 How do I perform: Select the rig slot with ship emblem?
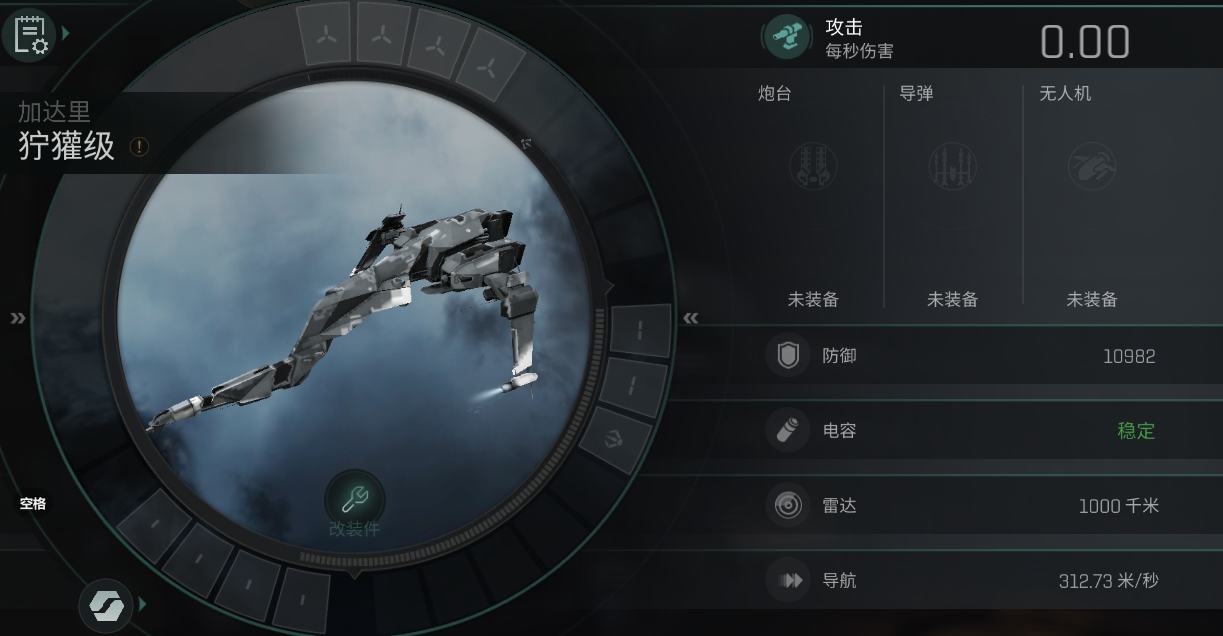click(x=615, y=438)
